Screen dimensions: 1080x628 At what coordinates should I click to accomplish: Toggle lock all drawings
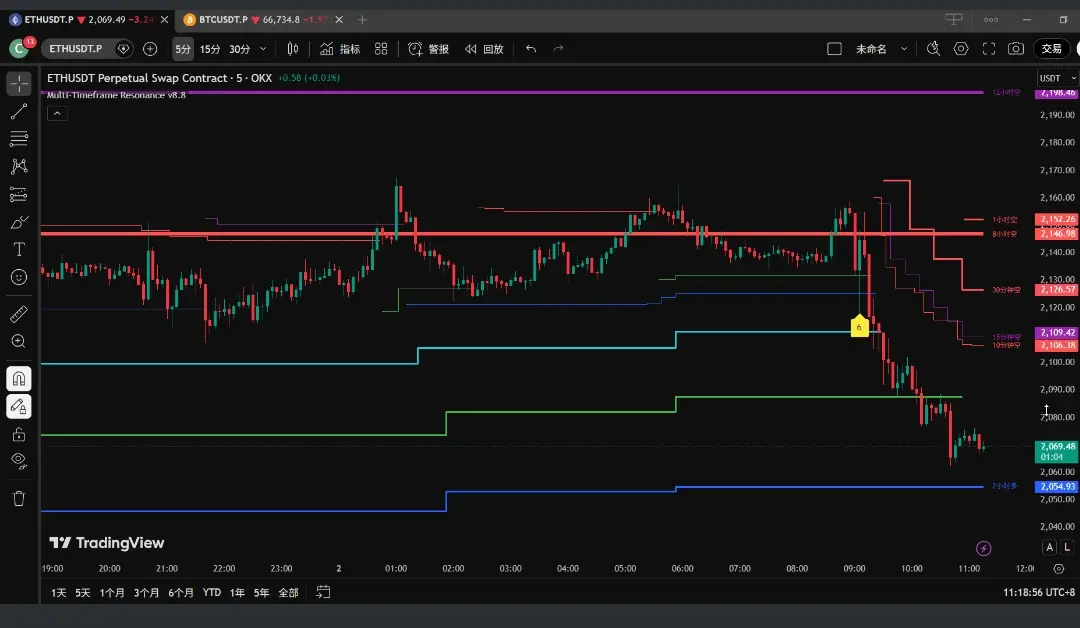pos(19,434)
